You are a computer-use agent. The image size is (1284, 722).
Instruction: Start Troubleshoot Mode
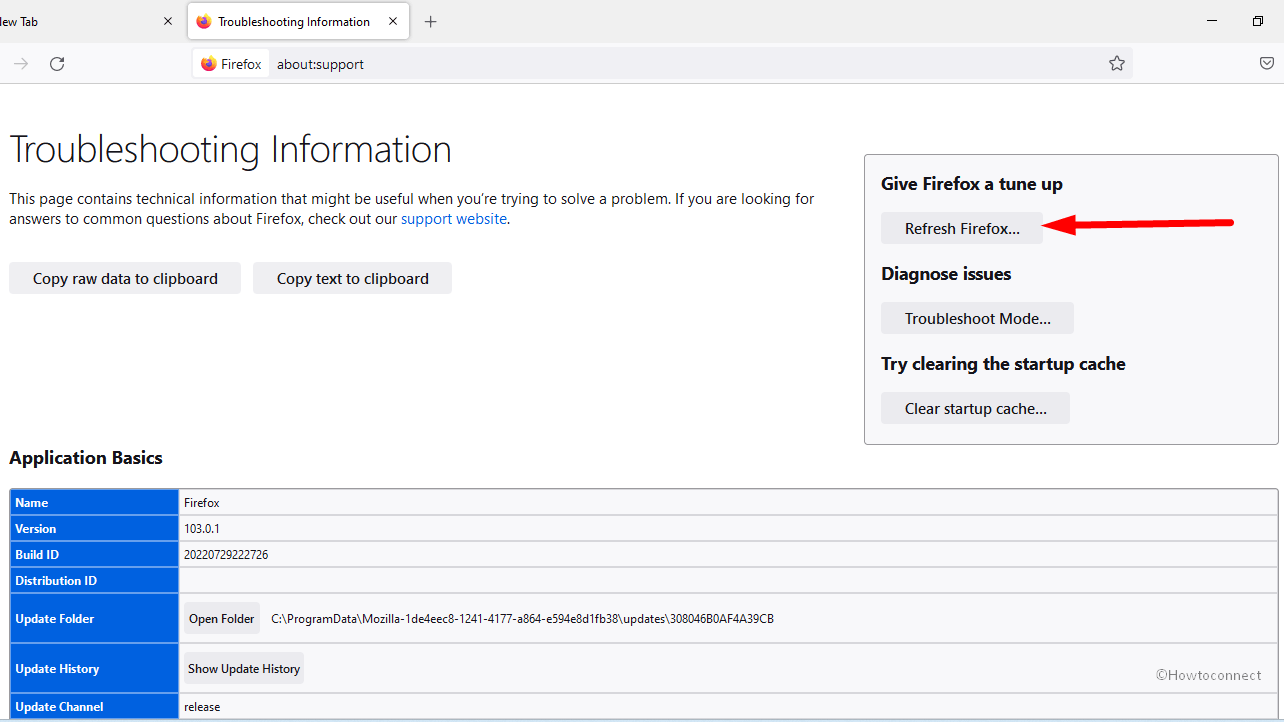tap(977, 318)
